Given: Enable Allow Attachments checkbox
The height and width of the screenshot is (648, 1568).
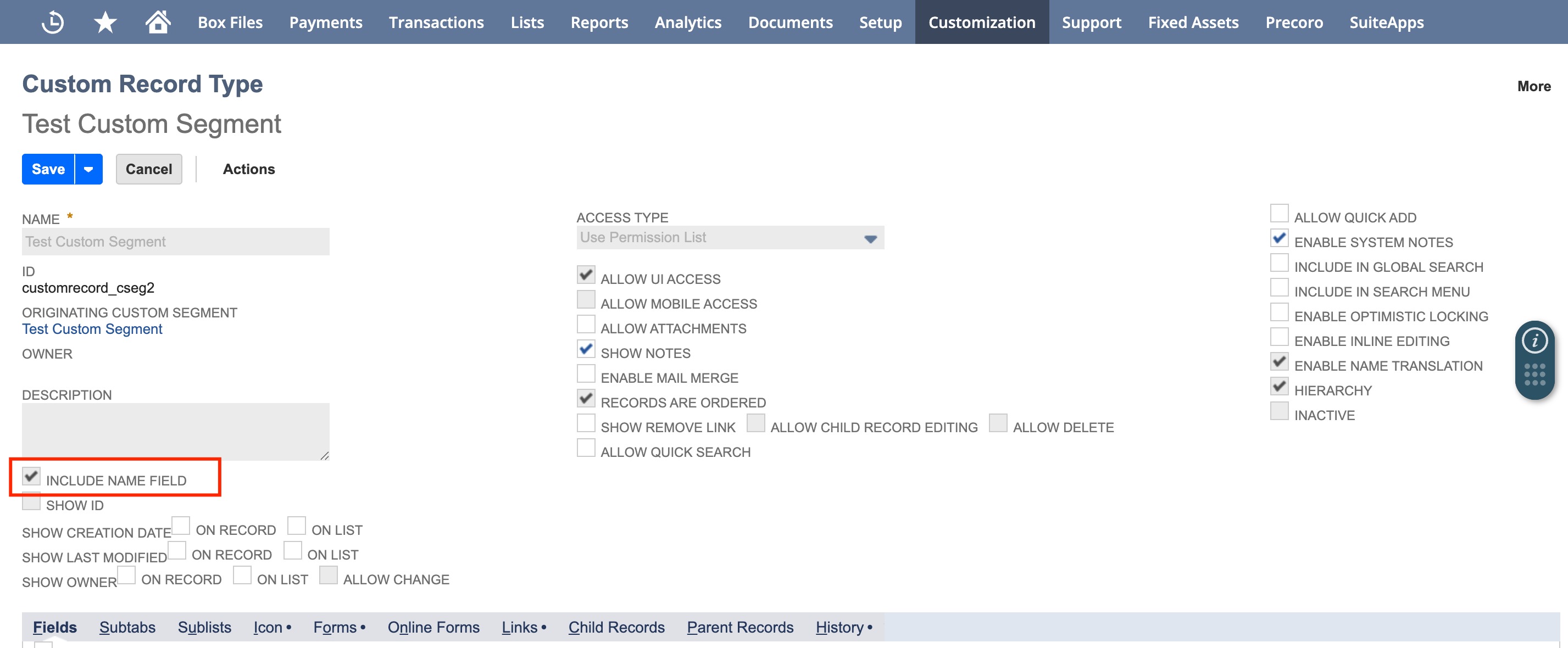Looking at the screenshot, I should point(586,325).
